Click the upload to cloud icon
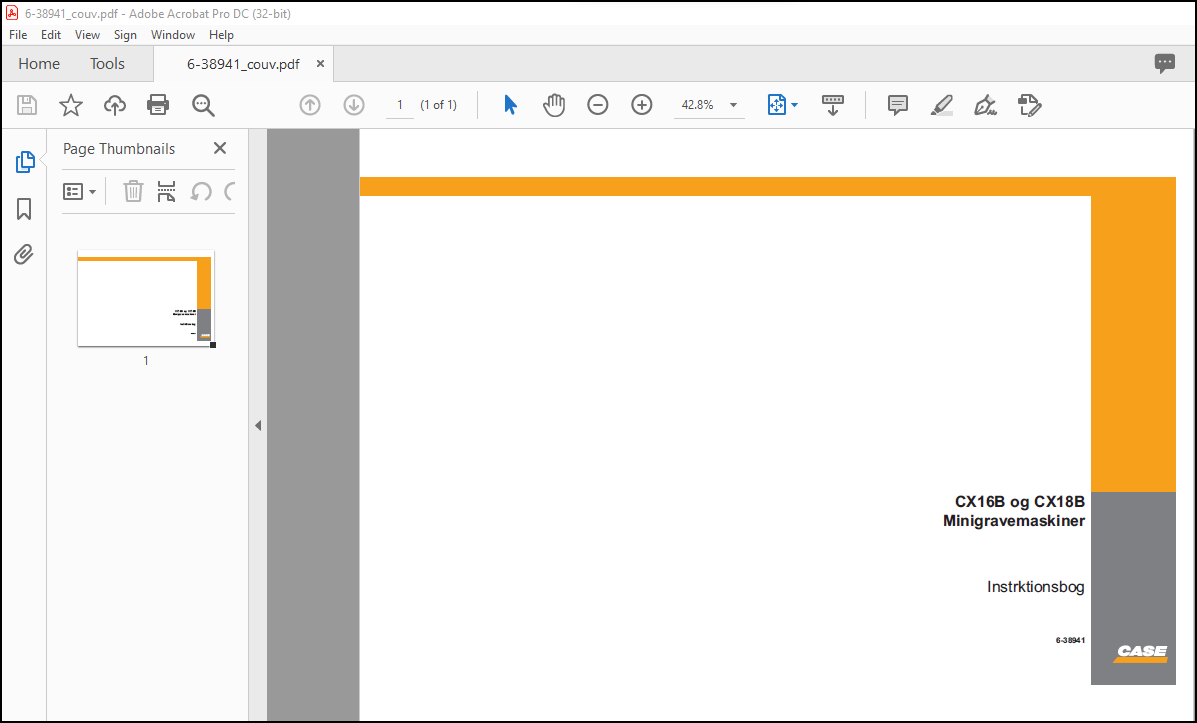This screenshot has width=1197, height=723. click(x=115, y=105)
